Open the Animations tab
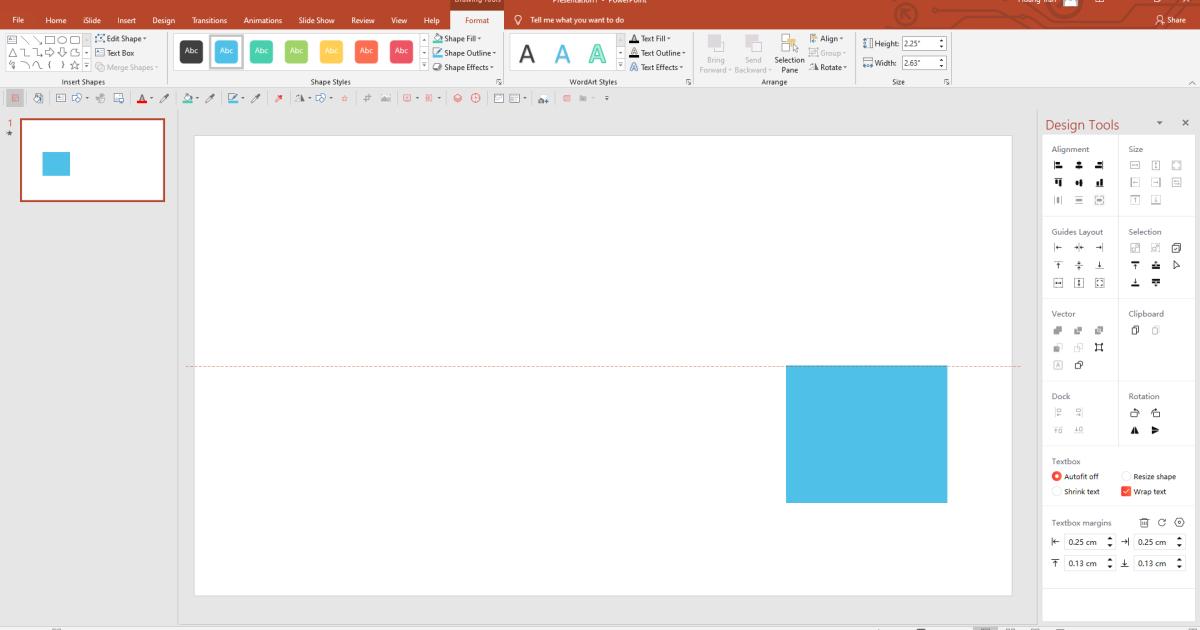The image size is (1200, 630). (262, 20)
